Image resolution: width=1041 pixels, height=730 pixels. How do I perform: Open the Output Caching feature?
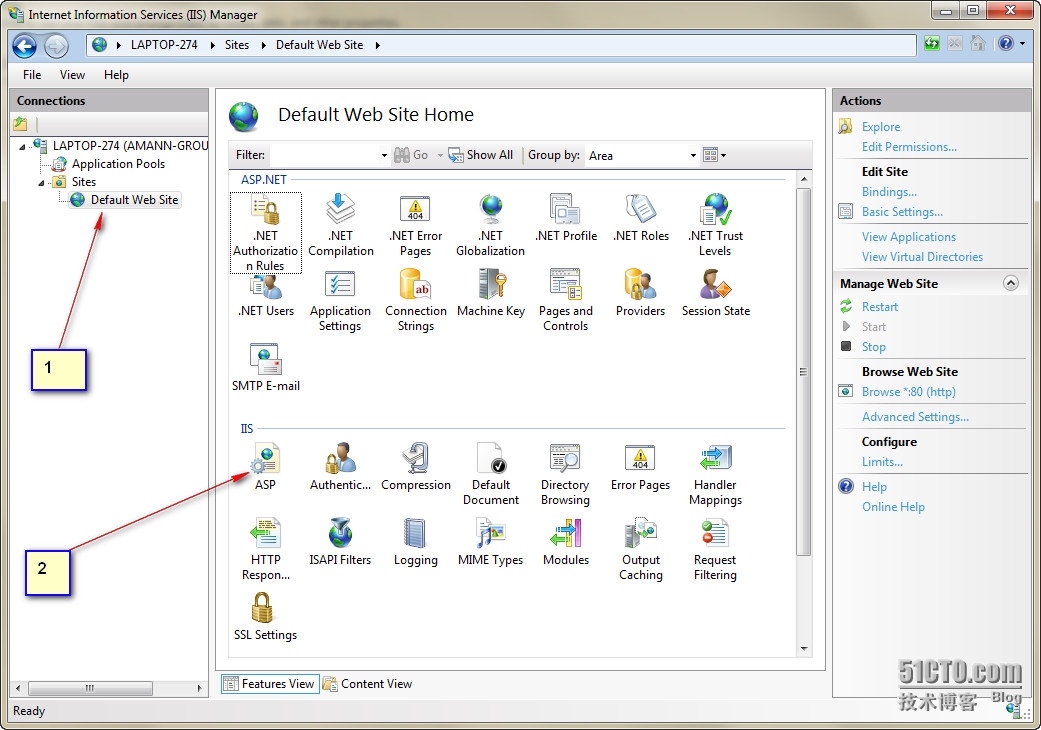641,549
